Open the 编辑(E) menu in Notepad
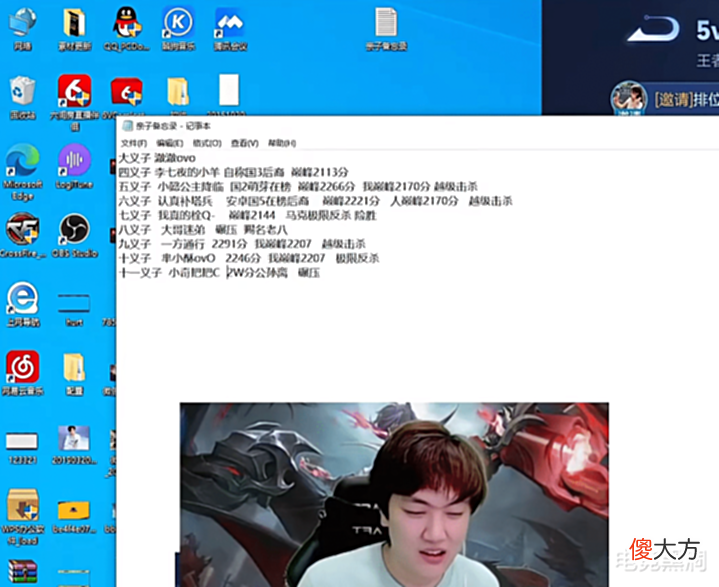 [170, 143]
